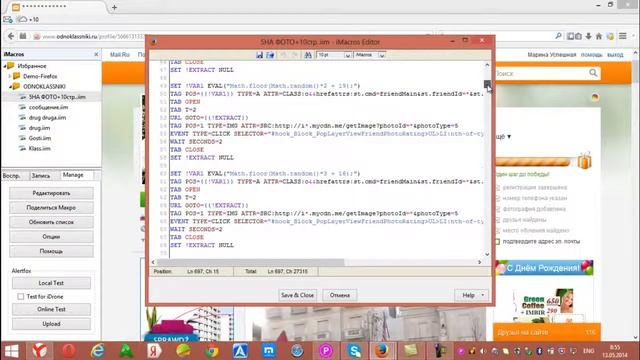Viewport: 640px width, 360px height.
Task: Click the Поделиться Макро button
Action: 51,208
